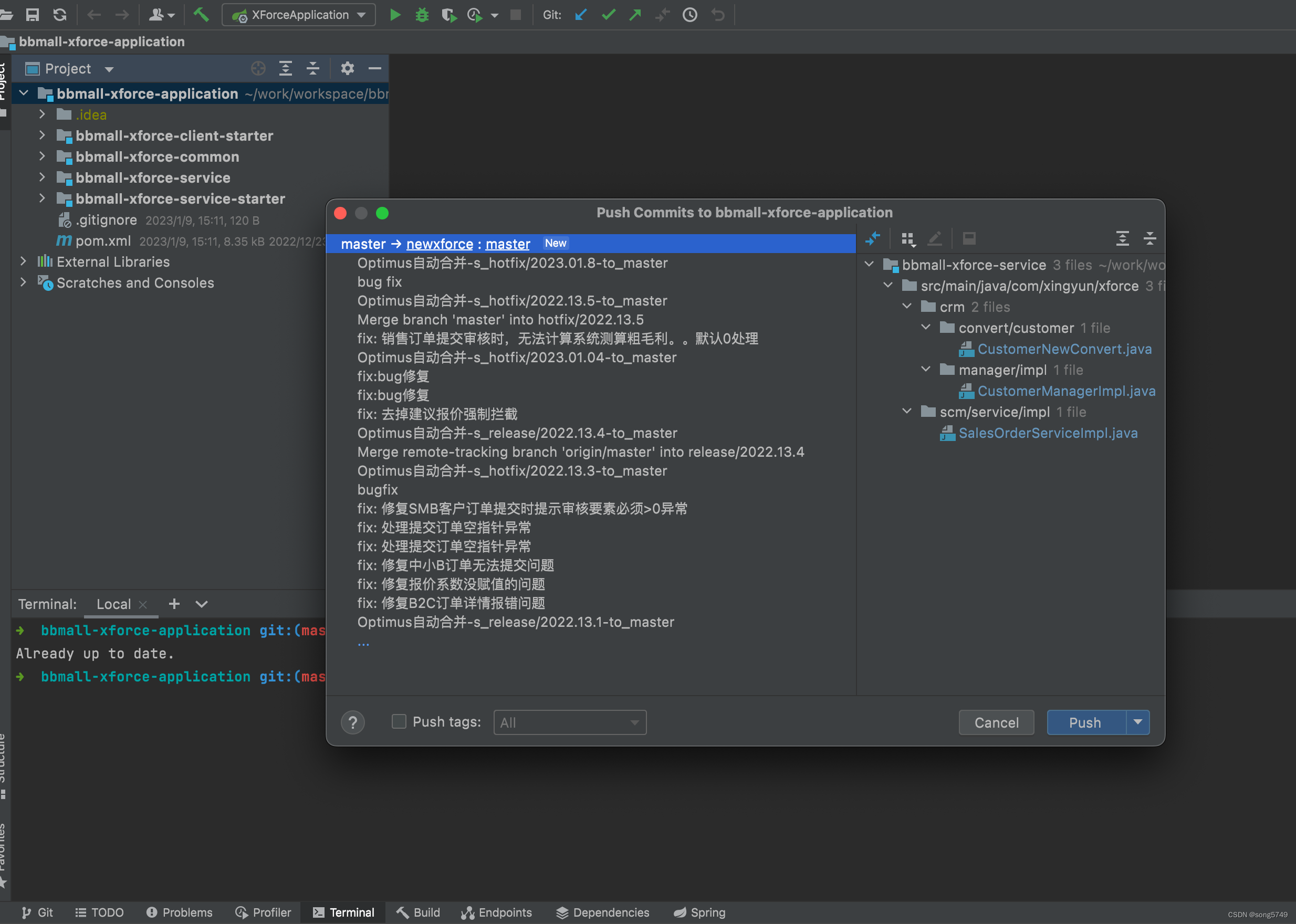Enable the Push tags checkbox
The image size is (1296, 924).
coord(399,721)
